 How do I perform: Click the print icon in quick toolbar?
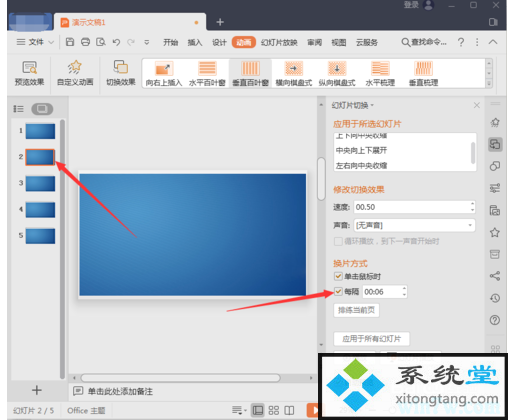click(85, 42)
